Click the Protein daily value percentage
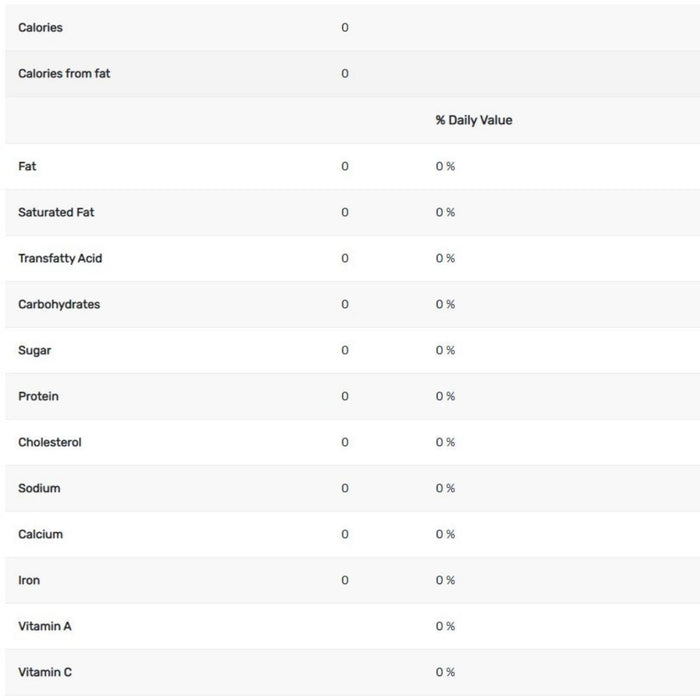The image size is (700, 700). (445, 396)
